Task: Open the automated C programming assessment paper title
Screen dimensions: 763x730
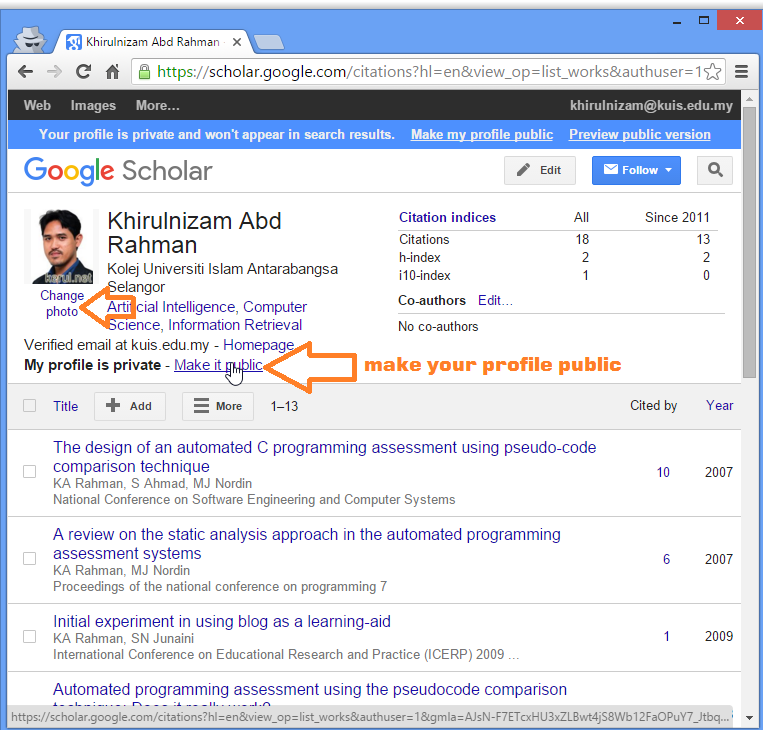Action: pos(325,456)
